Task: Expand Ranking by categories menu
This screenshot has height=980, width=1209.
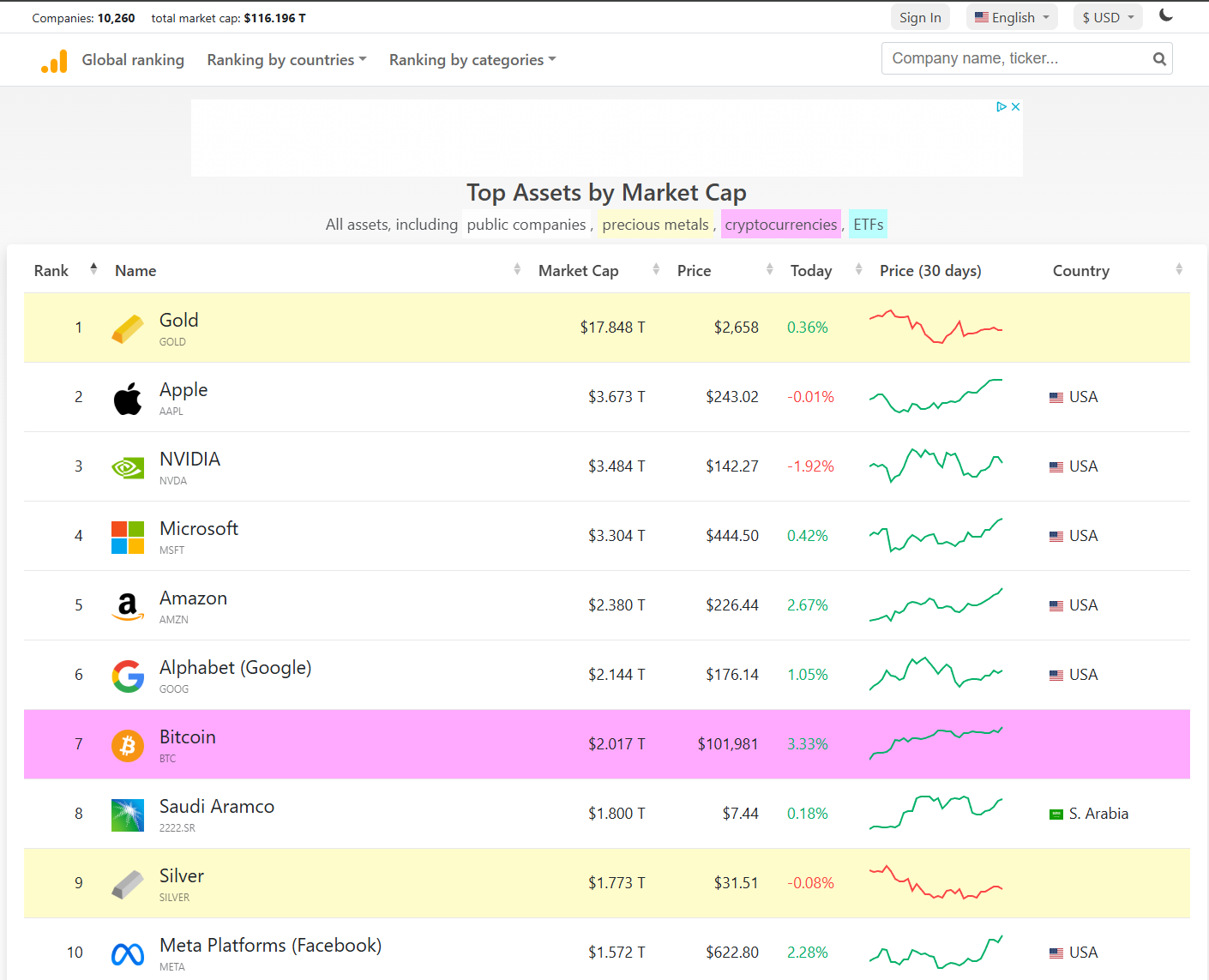Action: [472, 60]
